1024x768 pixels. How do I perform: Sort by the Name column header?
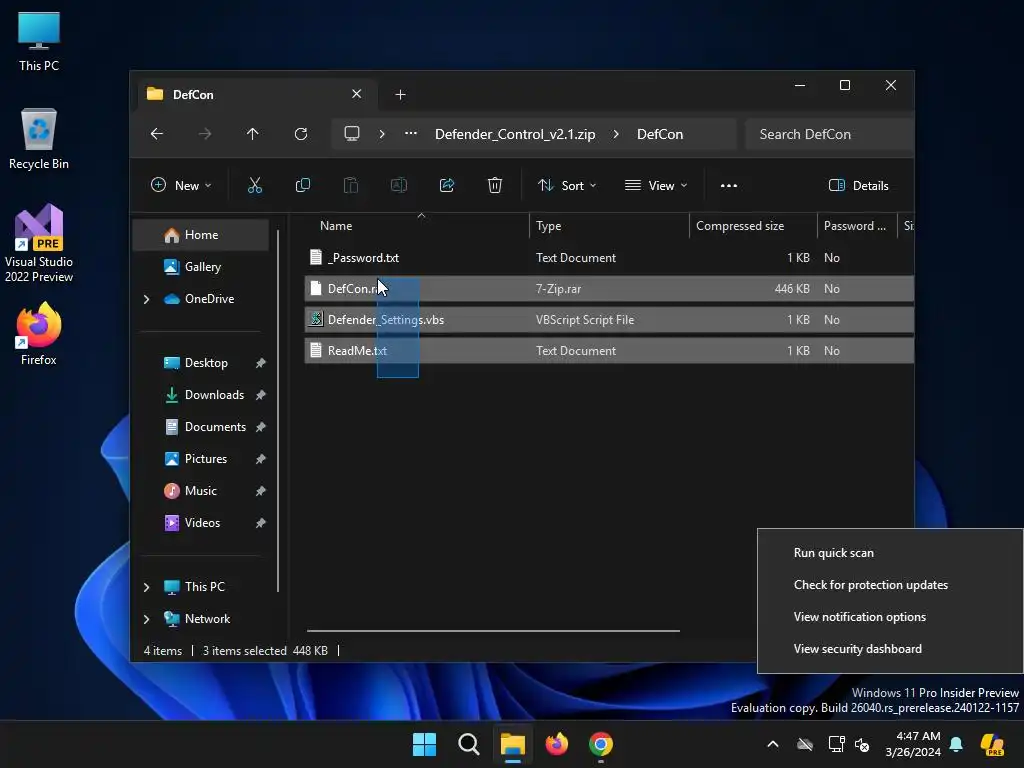click(x=417, y=226)
